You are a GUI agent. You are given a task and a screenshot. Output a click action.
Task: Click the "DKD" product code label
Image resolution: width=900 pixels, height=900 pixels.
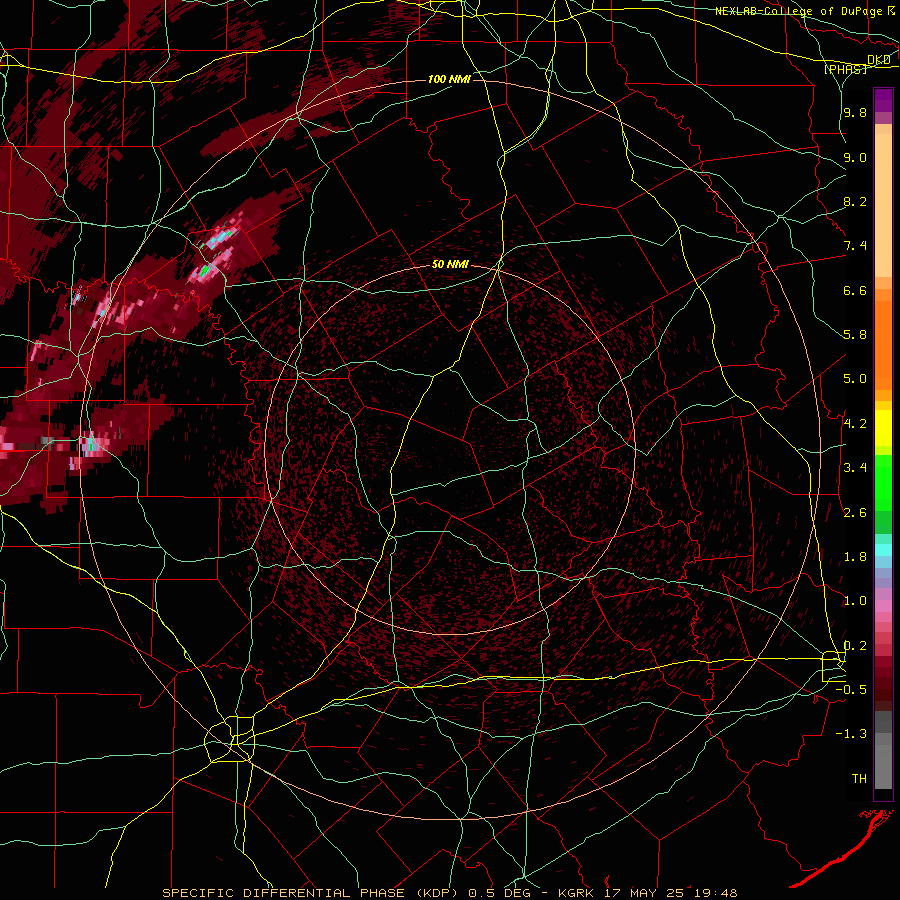click(x=879, y=60)
